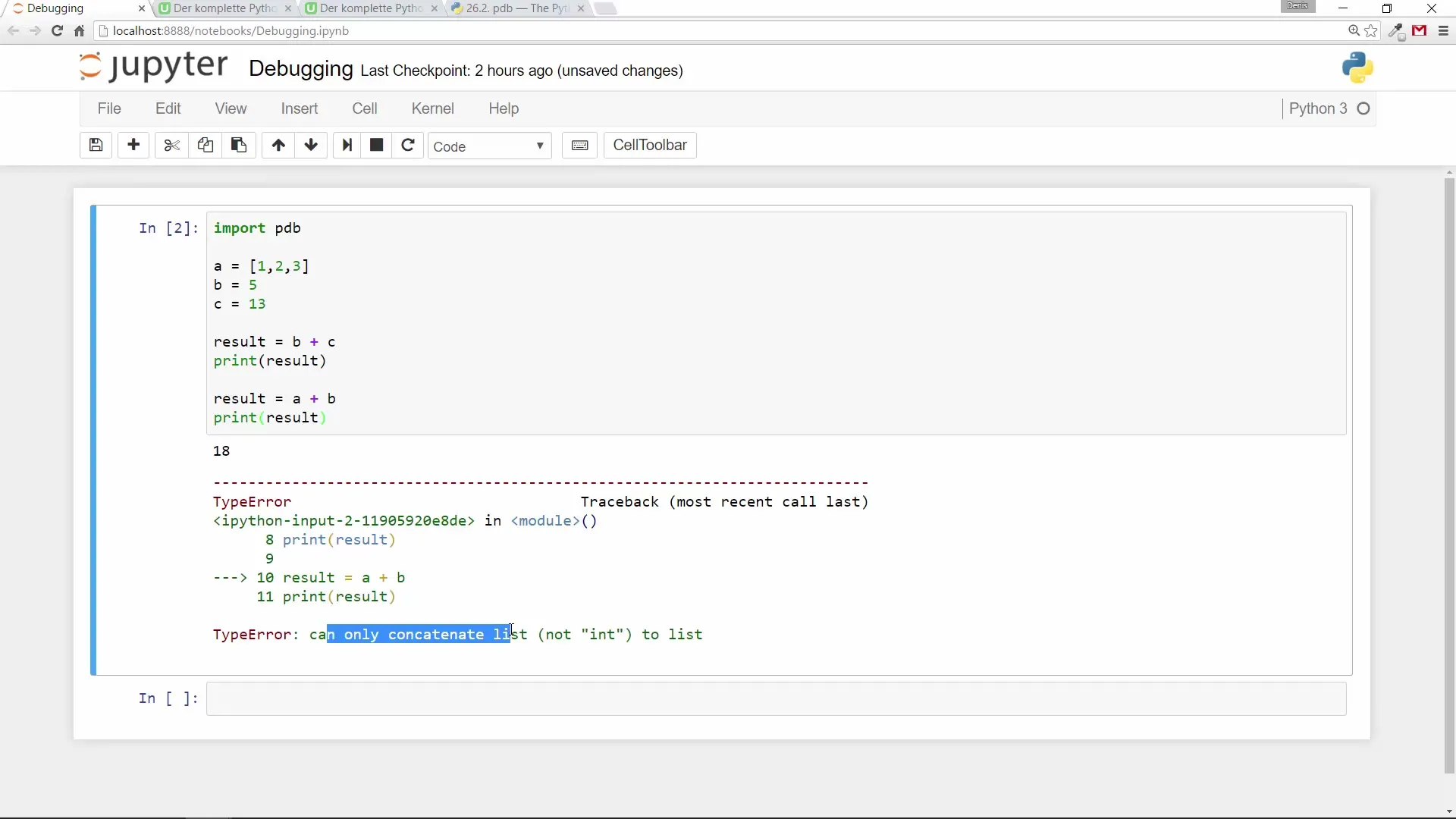Close the Debugging browser tab

tap(142, 8)
